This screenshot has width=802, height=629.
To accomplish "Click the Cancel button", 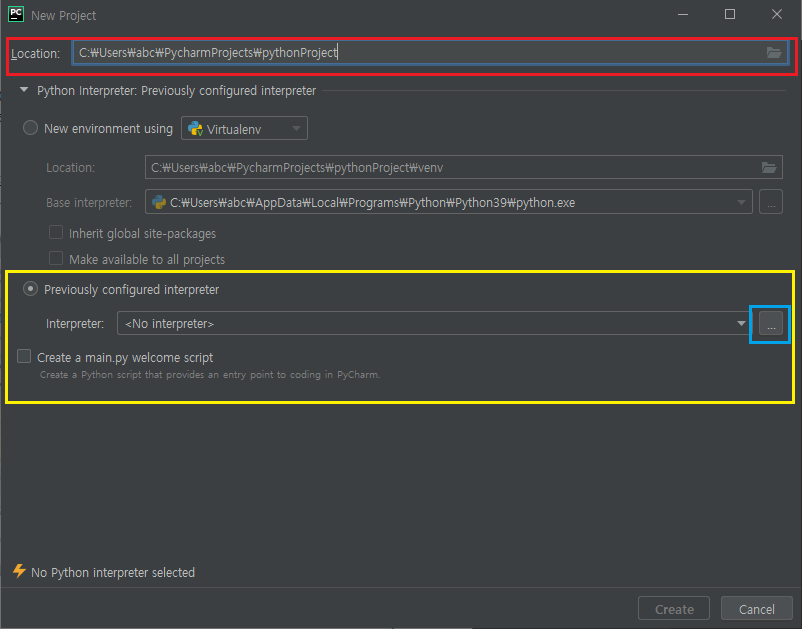I will [756, 609].
